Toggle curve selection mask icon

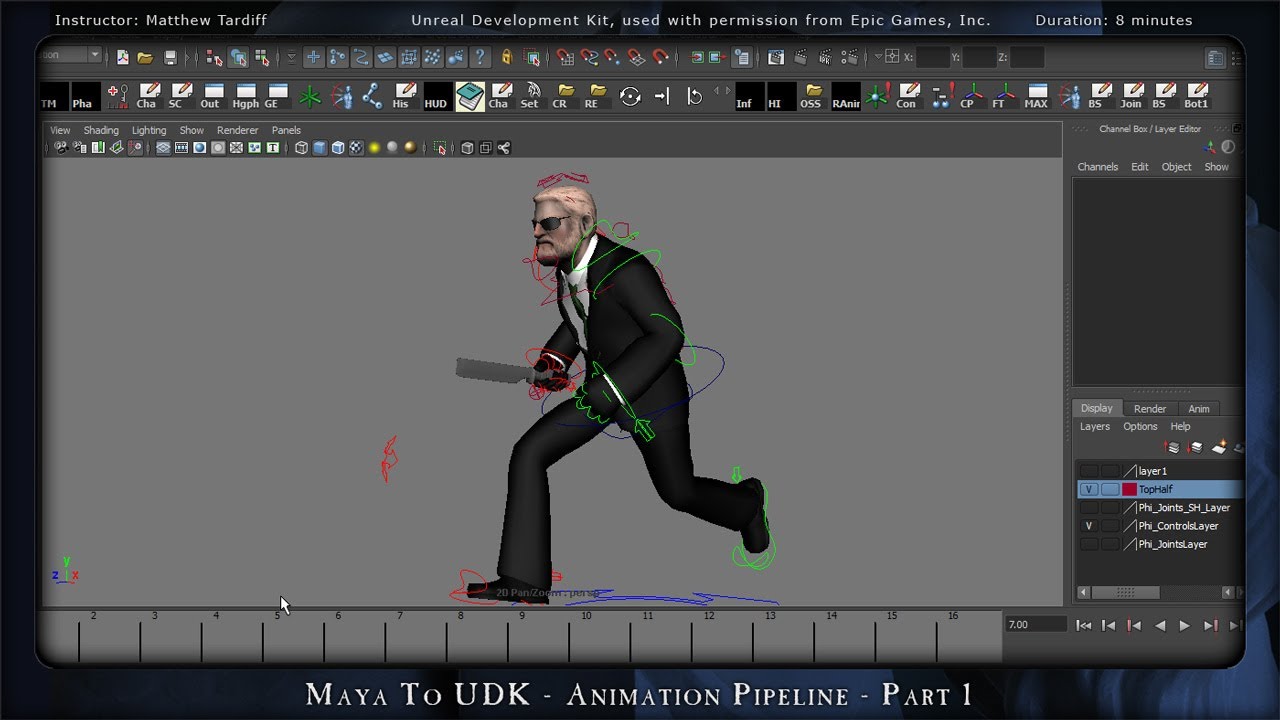(x=361, y=58)
